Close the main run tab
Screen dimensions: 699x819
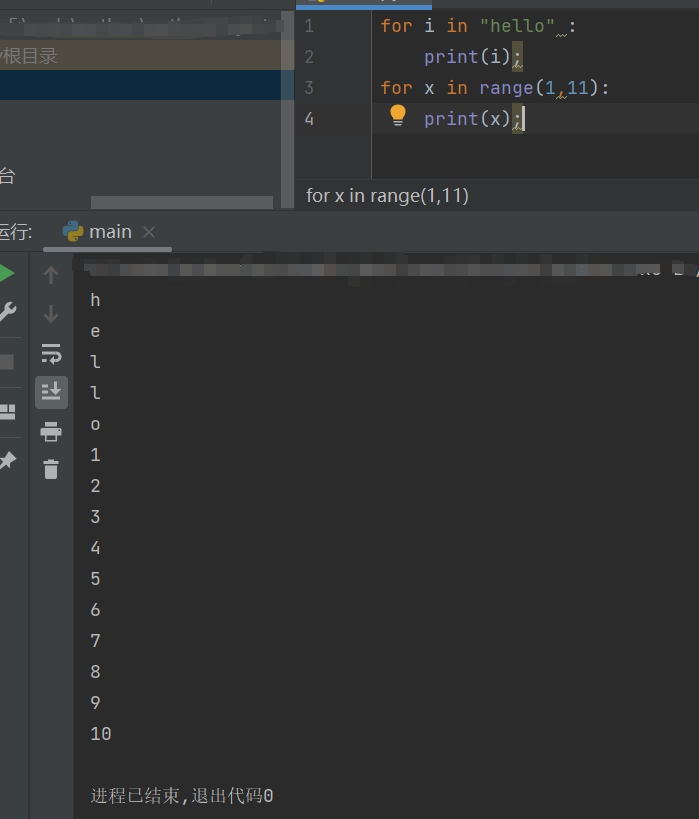[x=149, y=232]
